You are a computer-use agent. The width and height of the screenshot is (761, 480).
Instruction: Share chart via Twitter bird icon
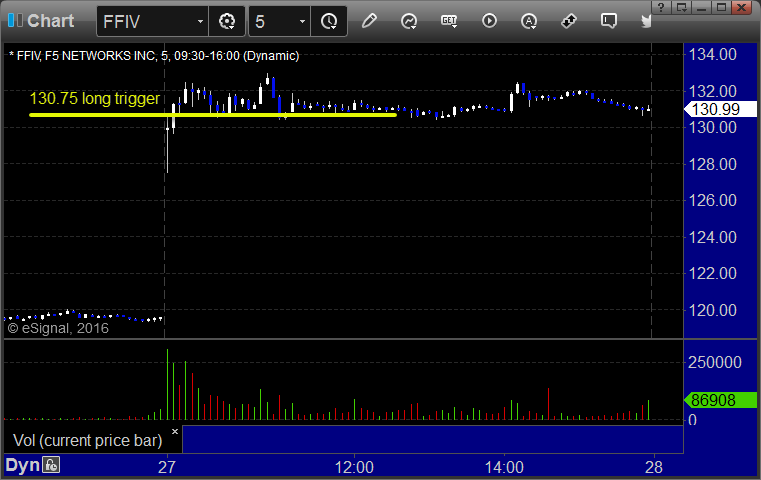click(646, 21)
